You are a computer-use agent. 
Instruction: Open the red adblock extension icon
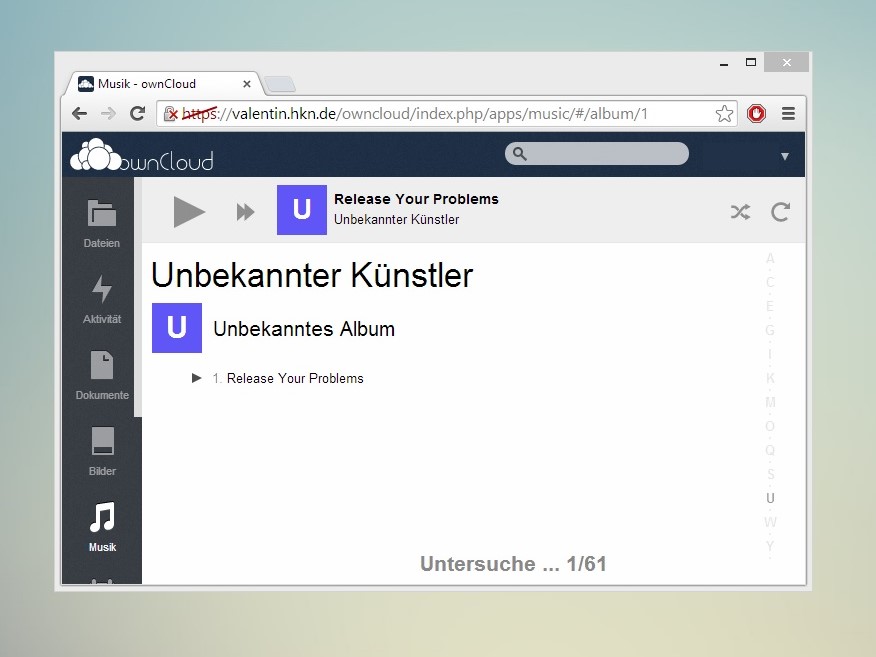point(756,114)
